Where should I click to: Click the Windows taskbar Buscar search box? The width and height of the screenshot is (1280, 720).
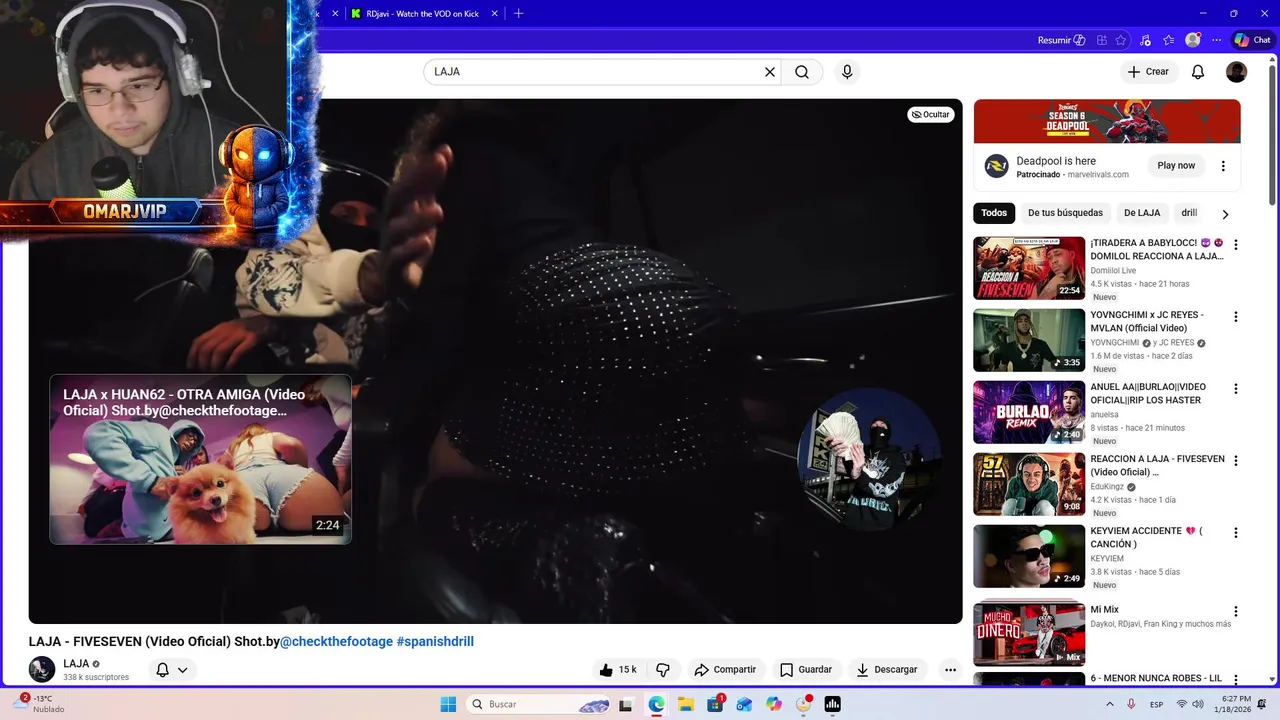[x=538, y=704]
